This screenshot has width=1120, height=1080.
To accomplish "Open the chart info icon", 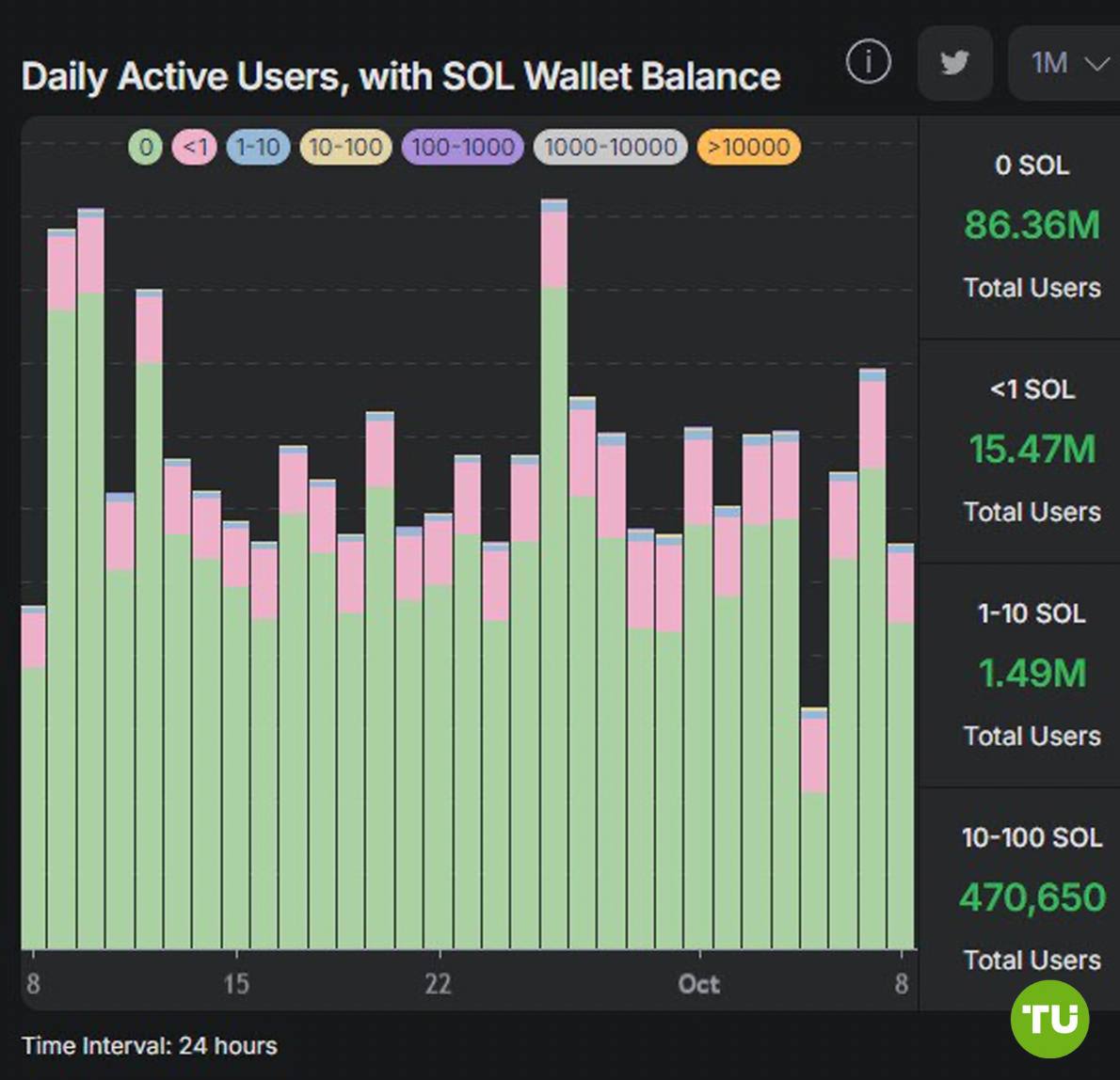I will [868, 62].
